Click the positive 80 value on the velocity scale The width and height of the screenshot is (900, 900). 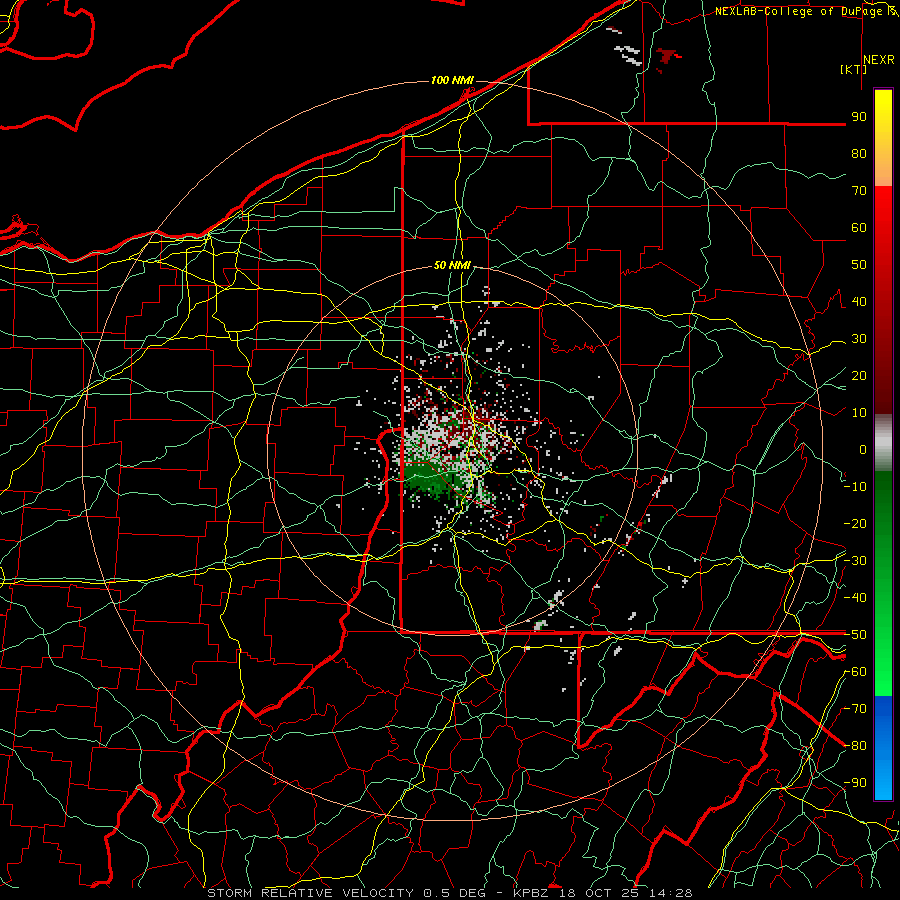coord(859,153)
